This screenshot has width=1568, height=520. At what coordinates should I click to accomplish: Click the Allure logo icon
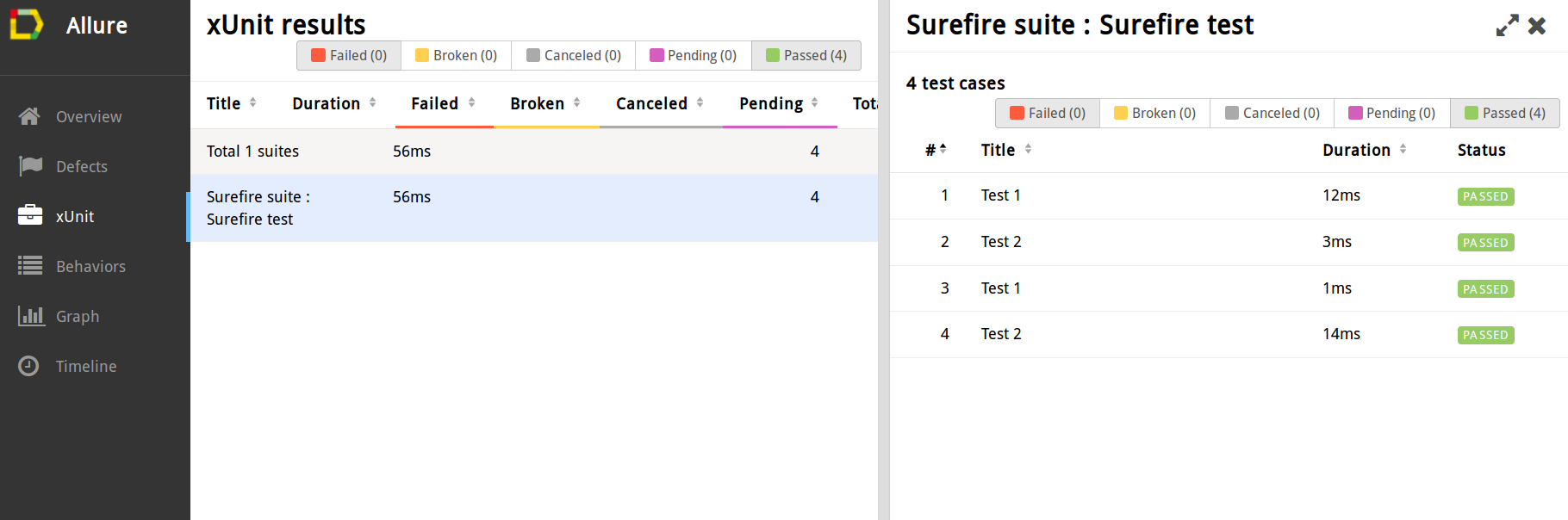click(26, 25)
